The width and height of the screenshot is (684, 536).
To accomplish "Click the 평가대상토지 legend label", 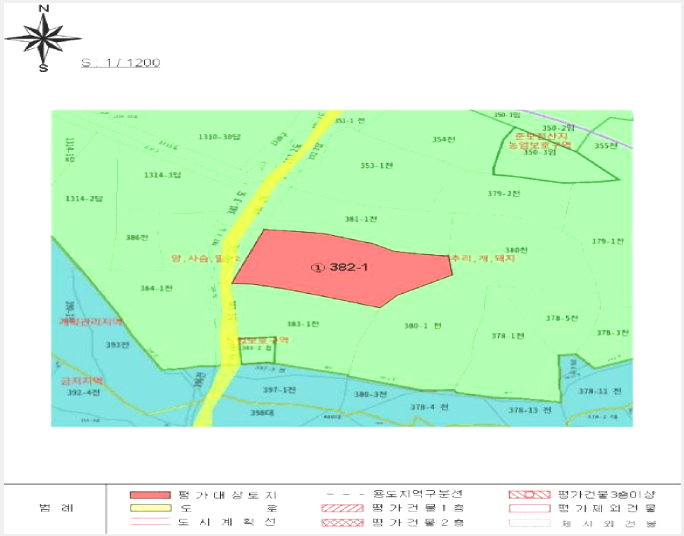I will pos(228,495).
